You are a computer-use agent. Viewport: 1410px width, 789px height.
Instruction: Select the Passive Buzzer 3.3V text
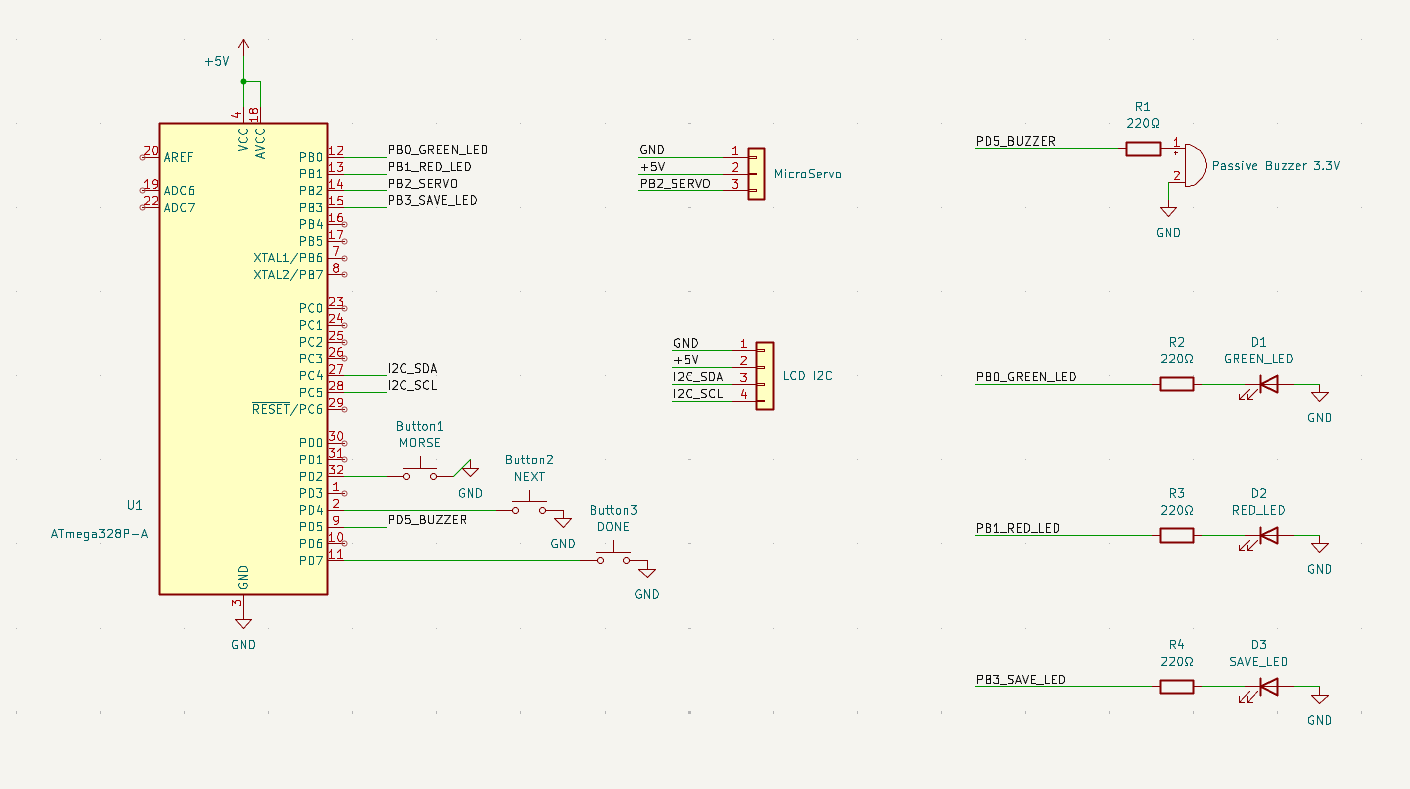[x=1275, y=166]
